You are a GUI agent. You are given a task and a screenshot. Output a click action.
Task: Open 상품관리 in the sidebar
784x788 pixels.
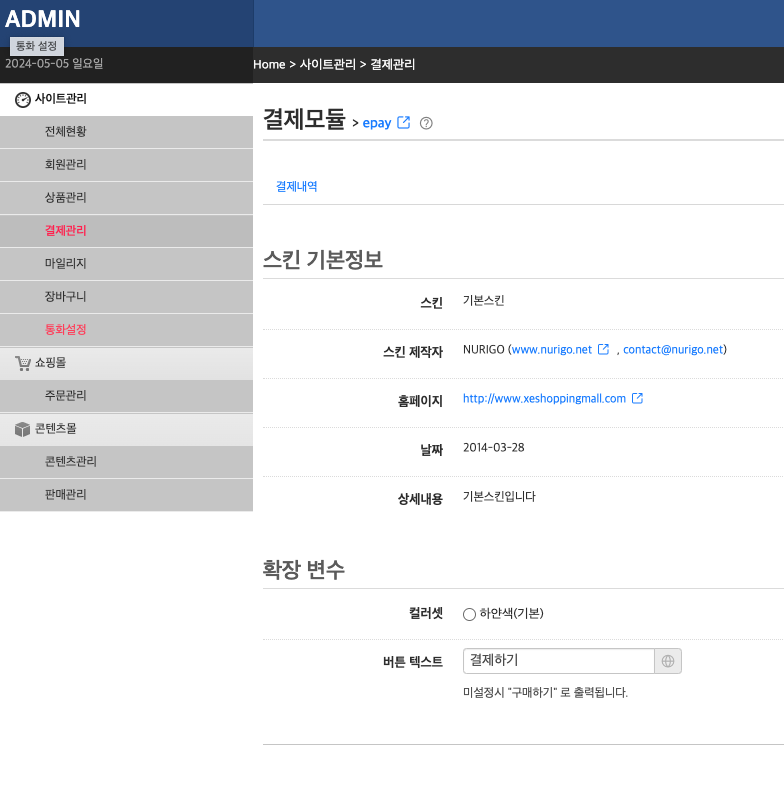coord(126,198)
